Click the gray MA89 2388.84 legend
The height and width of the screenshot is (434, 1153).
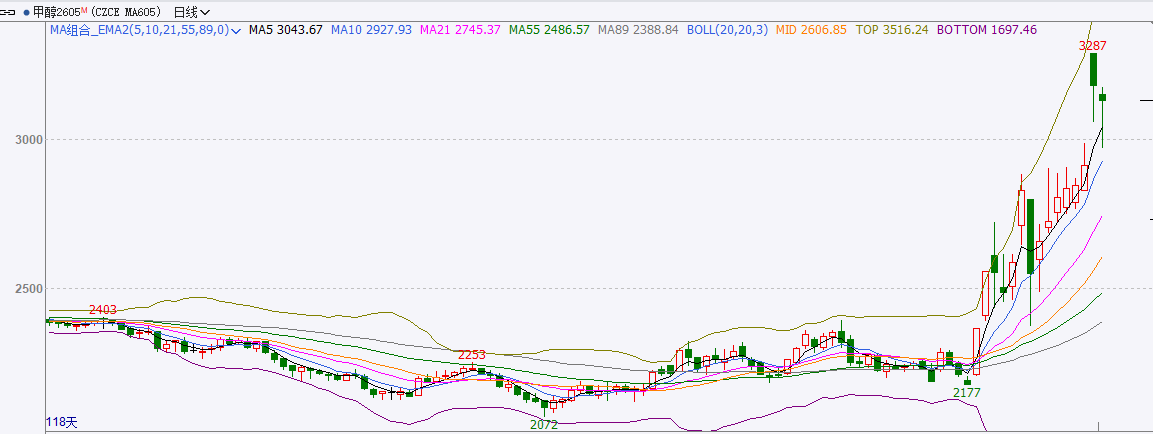tap(638, 30)
